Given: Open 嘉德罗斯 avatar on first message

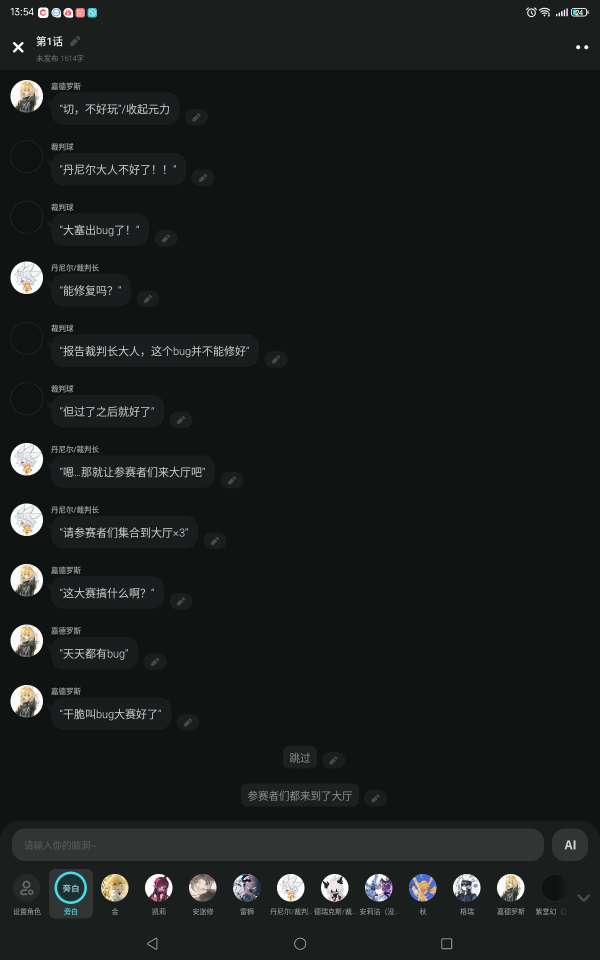Looking at the screenshot, I should click(x=27, y=96).
